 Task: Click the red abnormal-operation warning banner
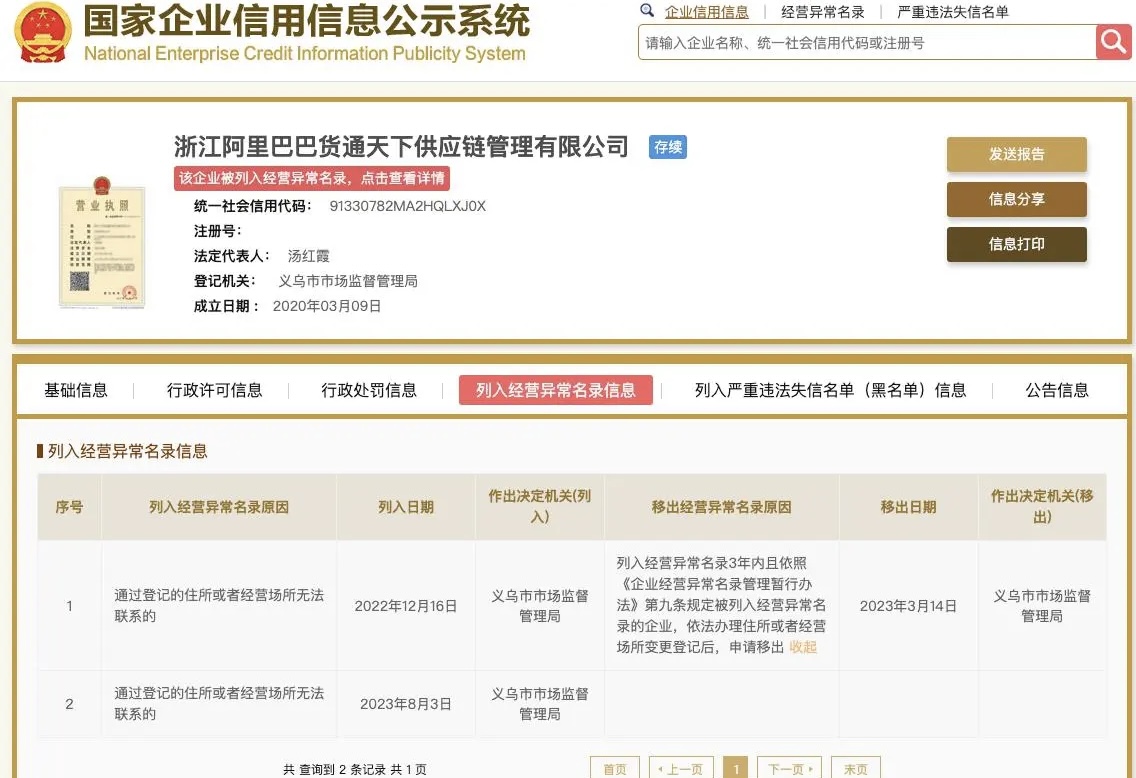pyautogui.click(x=312, y=178)
